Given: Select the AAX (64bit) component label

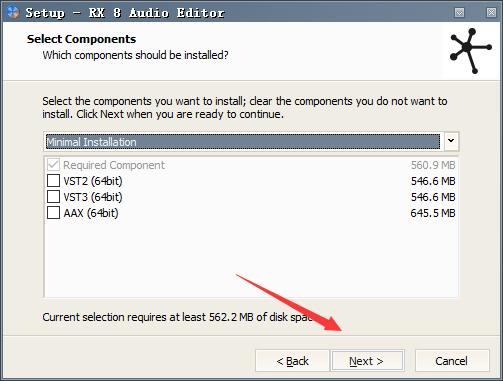Looking at the screenshot, I should 91,213.
